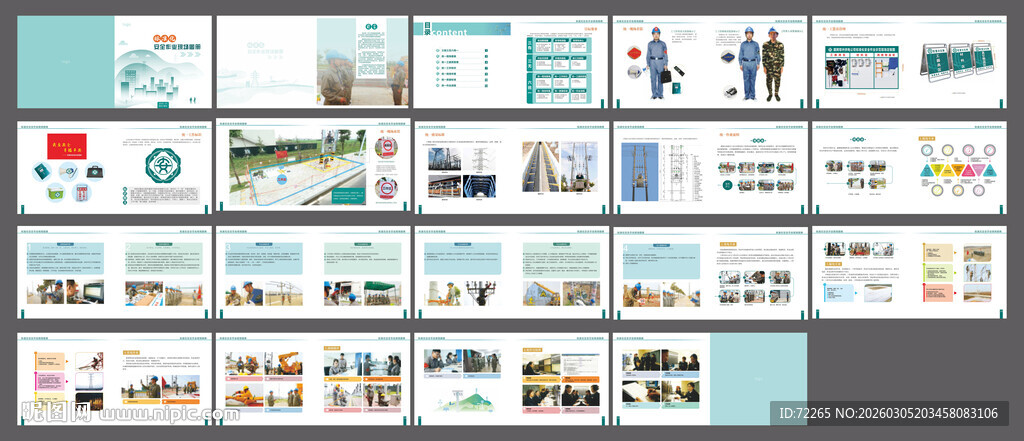Select the page with power substation photos
Image resolution: width=1024 pixels, height=441 pixels.
[510, 167]
